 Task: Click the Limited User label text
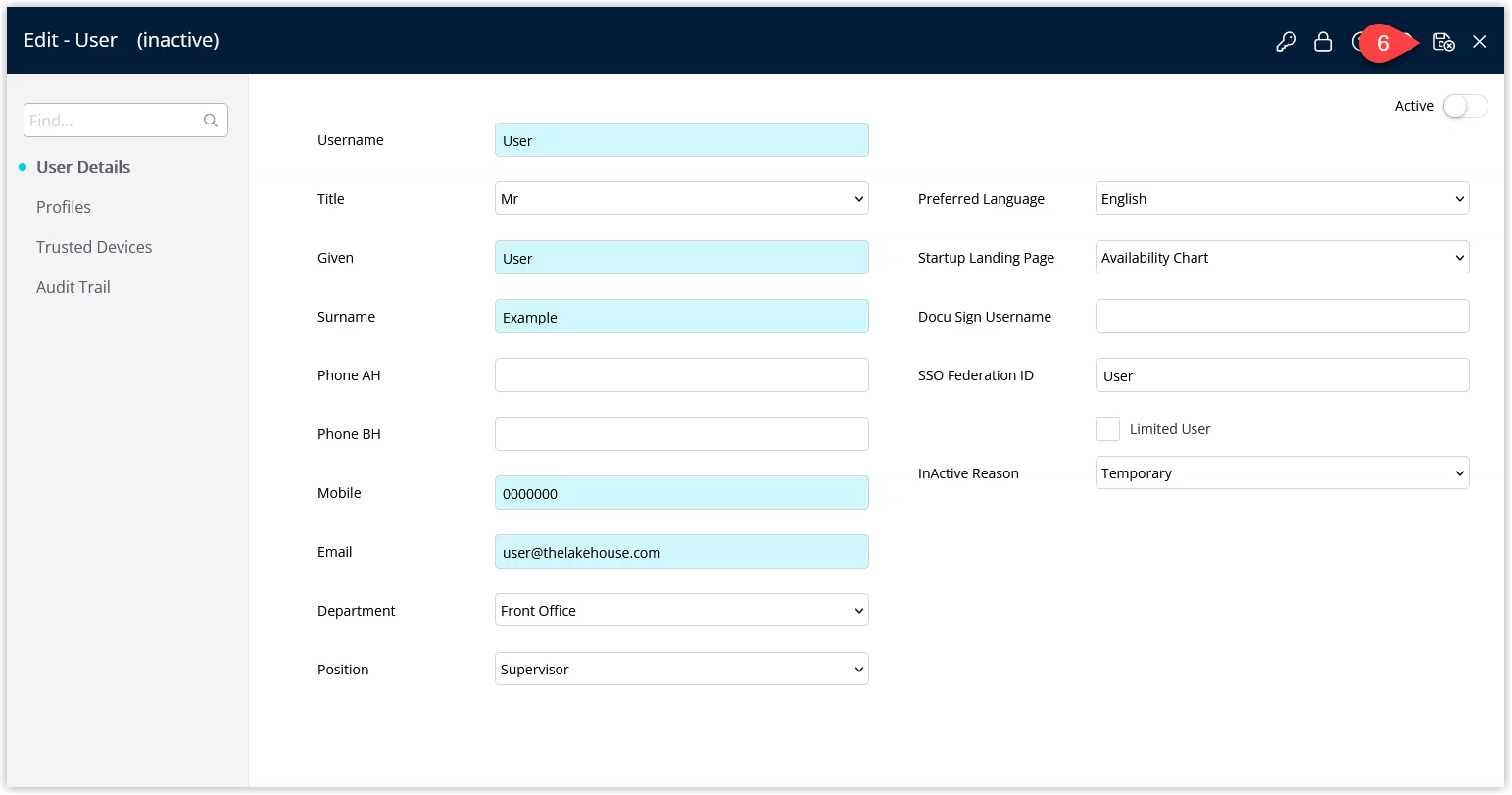coord(1170,429)
